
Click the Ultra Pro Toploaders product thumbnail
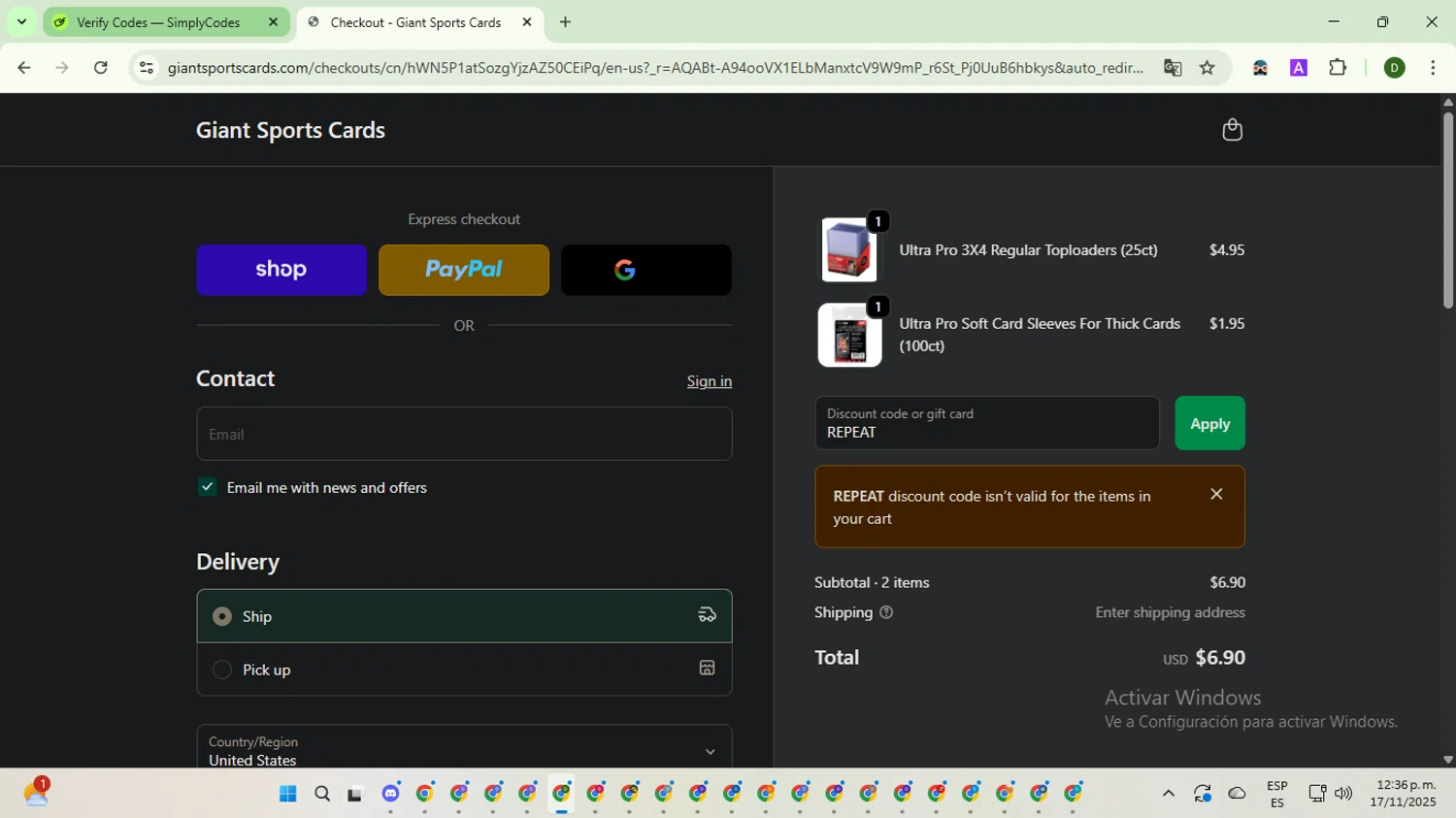click(849, 249)
